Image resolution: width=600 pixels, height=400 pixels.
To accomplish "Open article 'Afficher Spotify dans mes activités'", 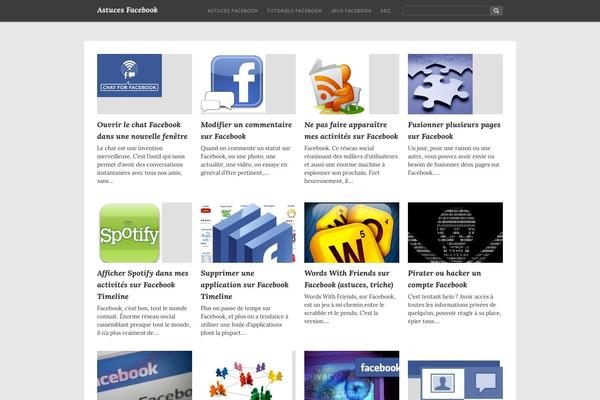I will click(x=142, y=285).
